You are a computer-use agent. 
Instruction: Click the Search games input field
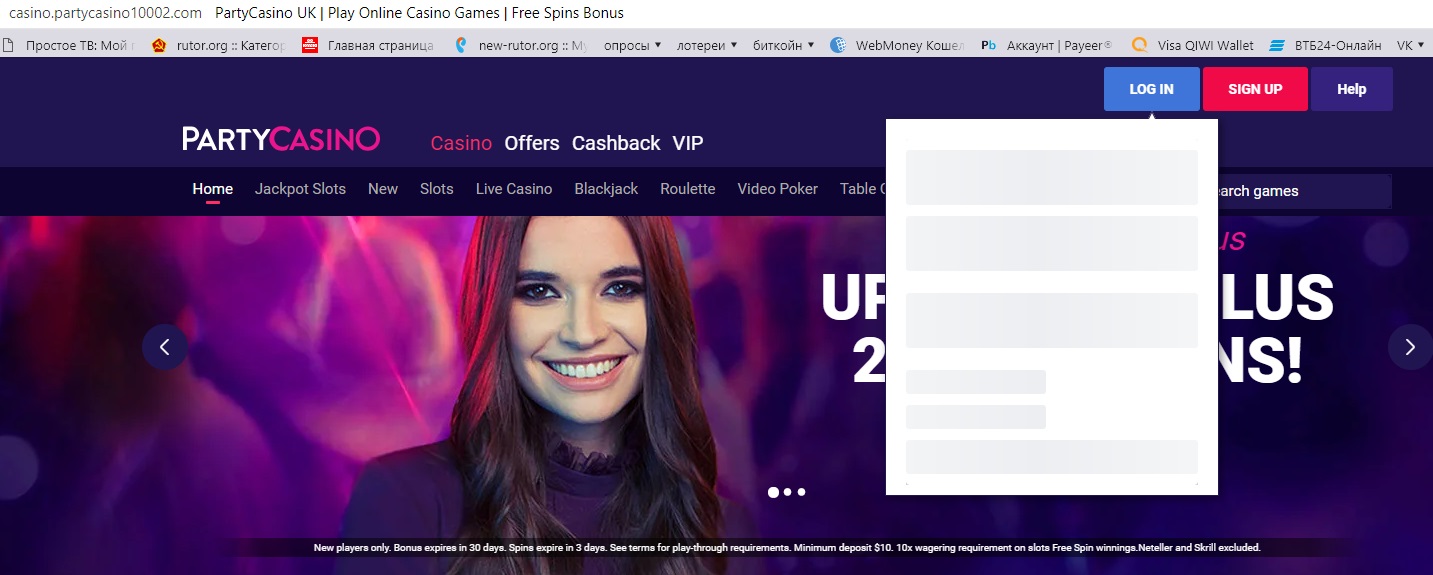1304,191
